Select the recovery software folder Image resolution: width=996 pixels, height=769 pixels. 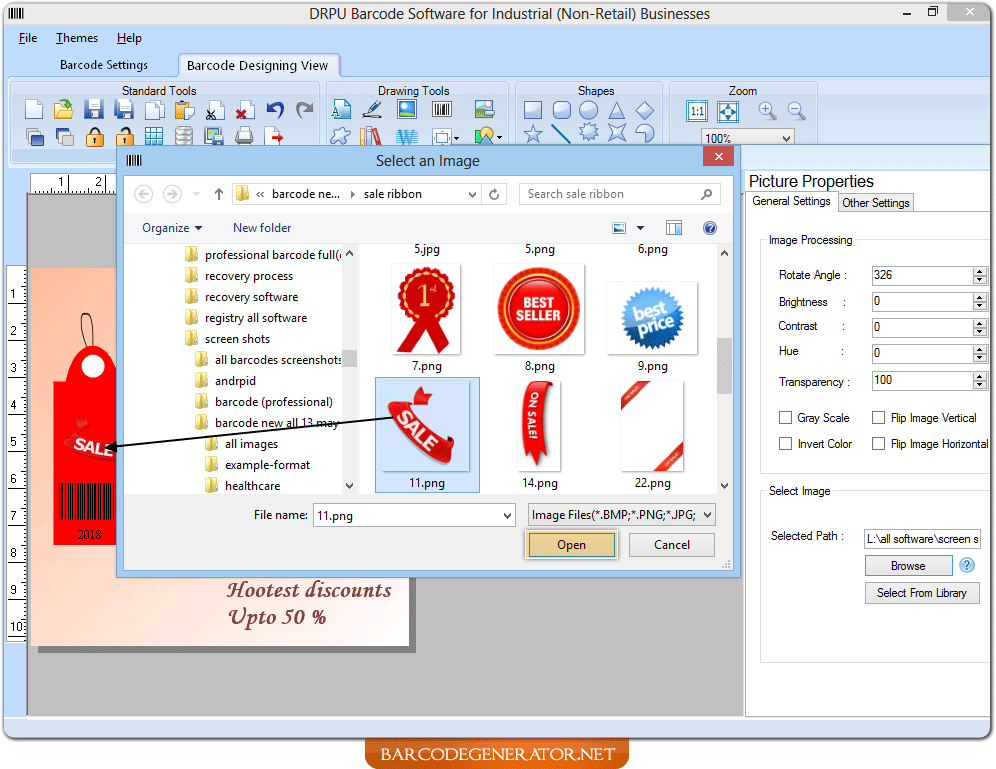coord(251,297)
